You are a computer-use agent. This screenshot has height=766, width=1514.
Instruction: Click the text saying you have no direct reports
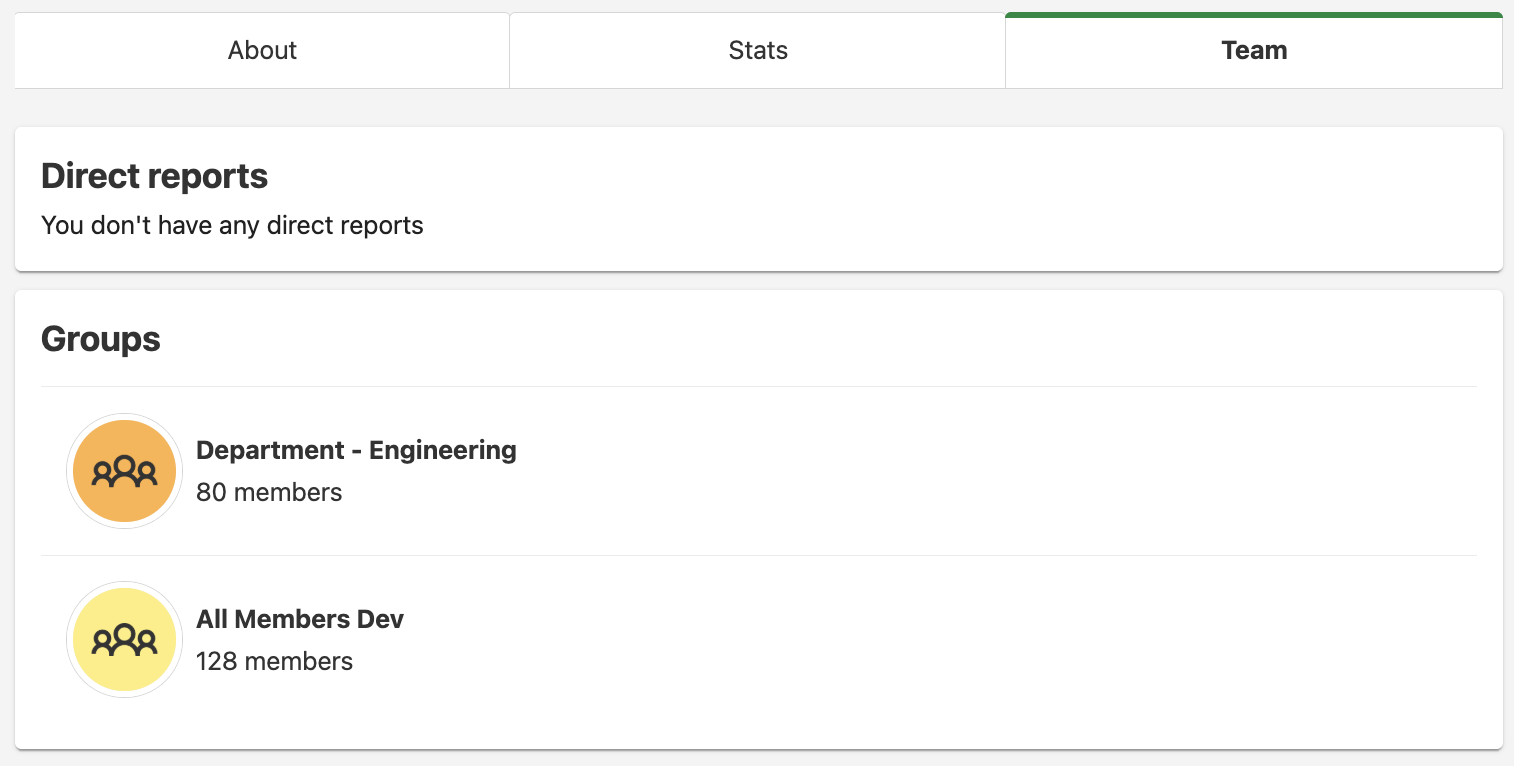(x=232, y=225)
